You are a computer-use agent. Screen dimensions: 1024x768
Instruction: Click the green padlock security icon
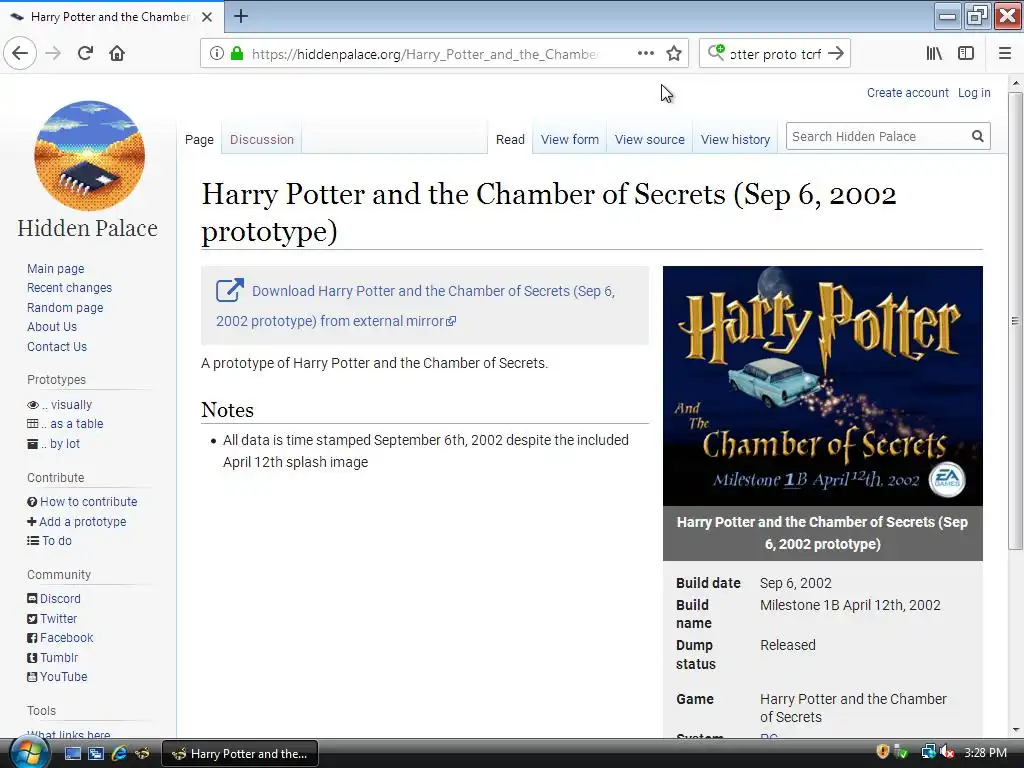[x=237, y=54]
